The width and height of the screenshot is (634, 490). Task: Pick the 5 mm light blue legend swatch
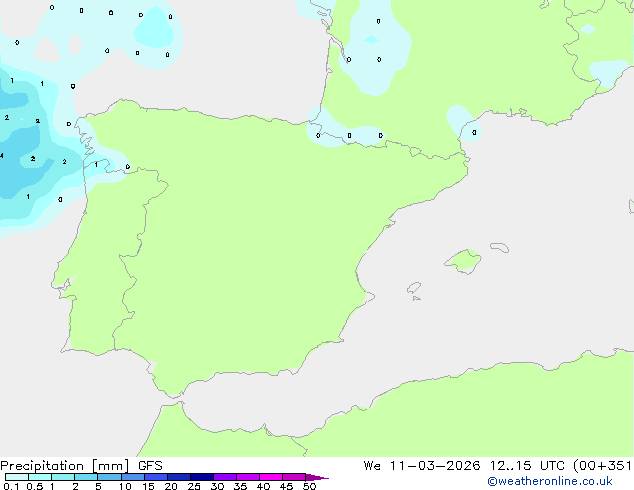tap(109, 477)
